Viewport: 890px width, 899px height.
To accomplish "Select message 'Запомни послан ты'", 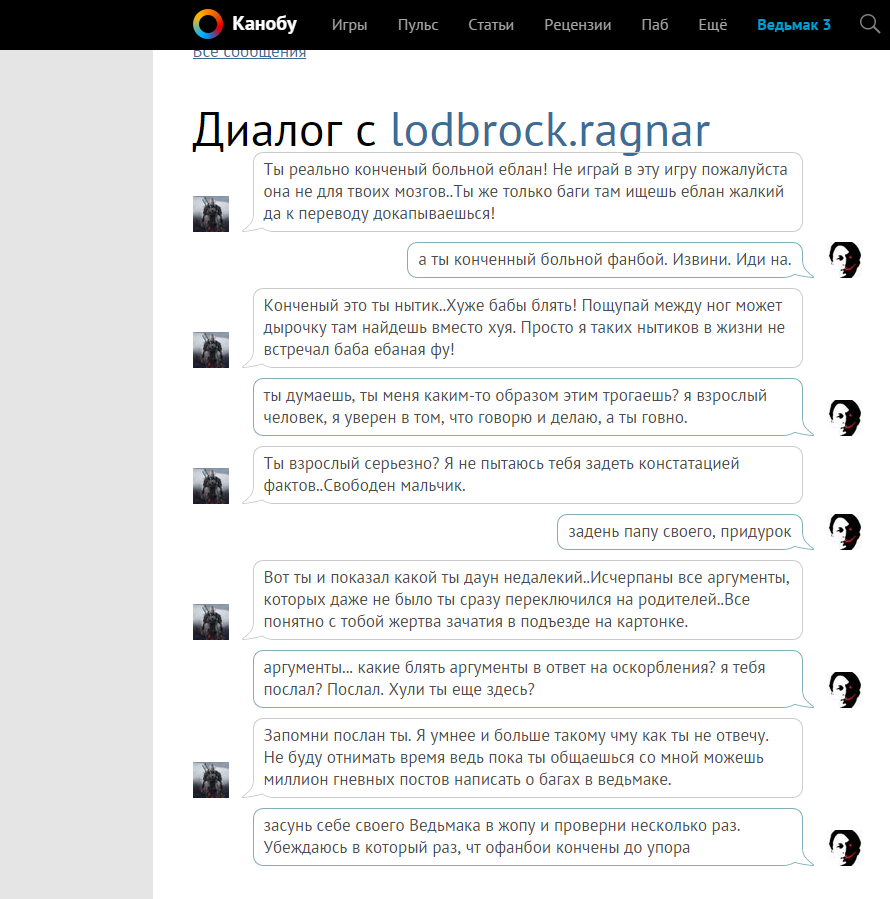I will point(528,757).
